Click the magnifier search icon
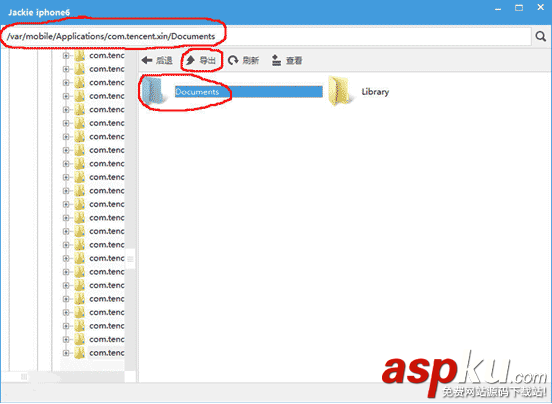This screenshot has height=404, width=552. click(540, 36)
